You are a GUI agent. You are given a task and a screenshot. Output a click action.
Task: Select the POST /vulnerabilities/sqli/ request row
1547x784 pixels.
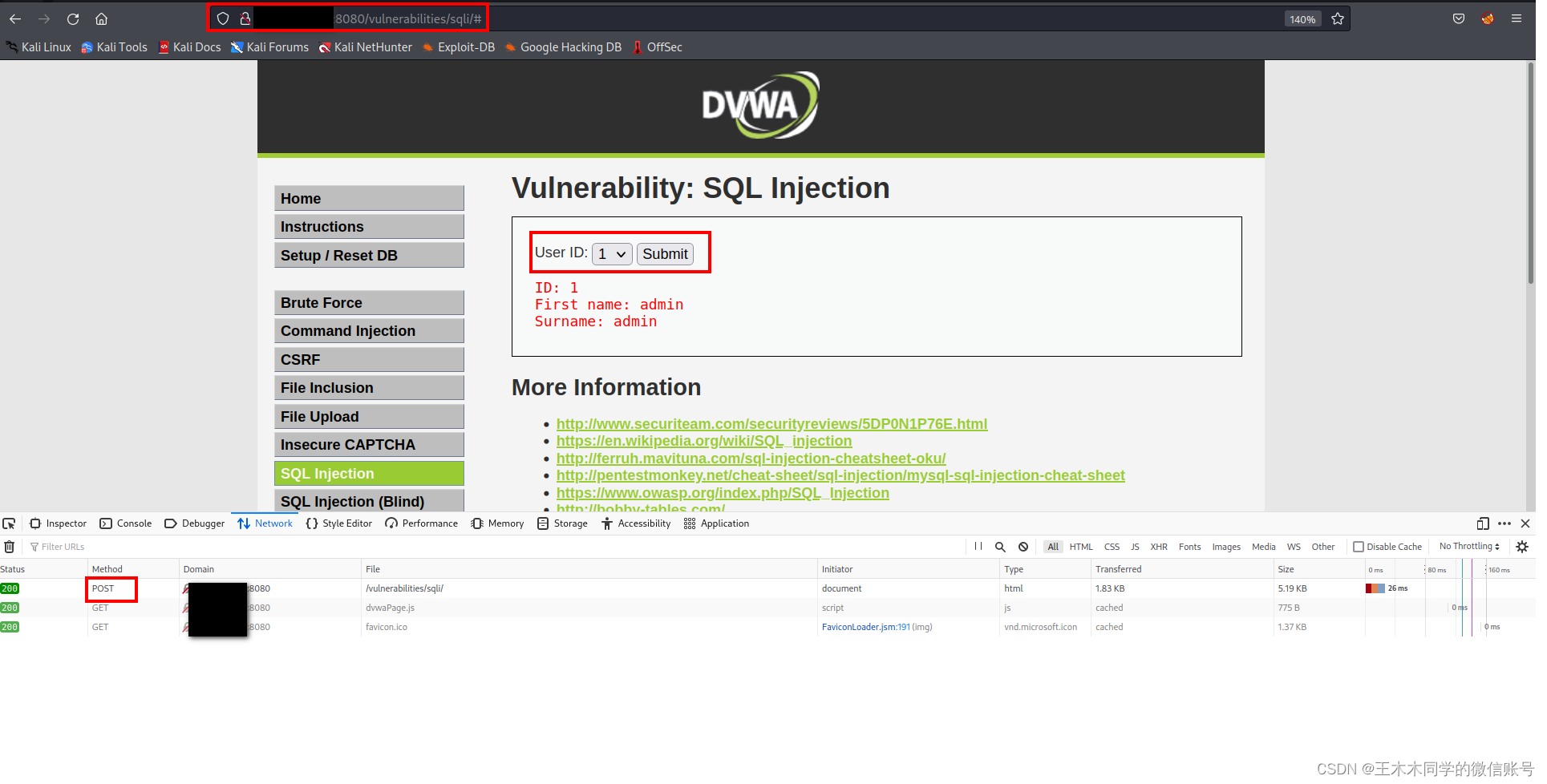click(x=767, y=588)
